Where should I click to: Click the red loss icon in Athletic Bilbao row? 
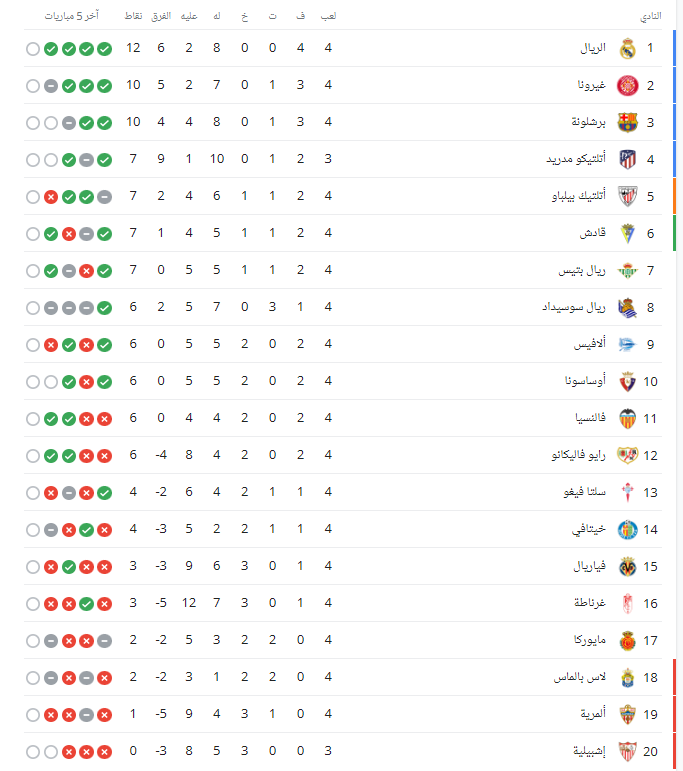[x=51, y=197]
